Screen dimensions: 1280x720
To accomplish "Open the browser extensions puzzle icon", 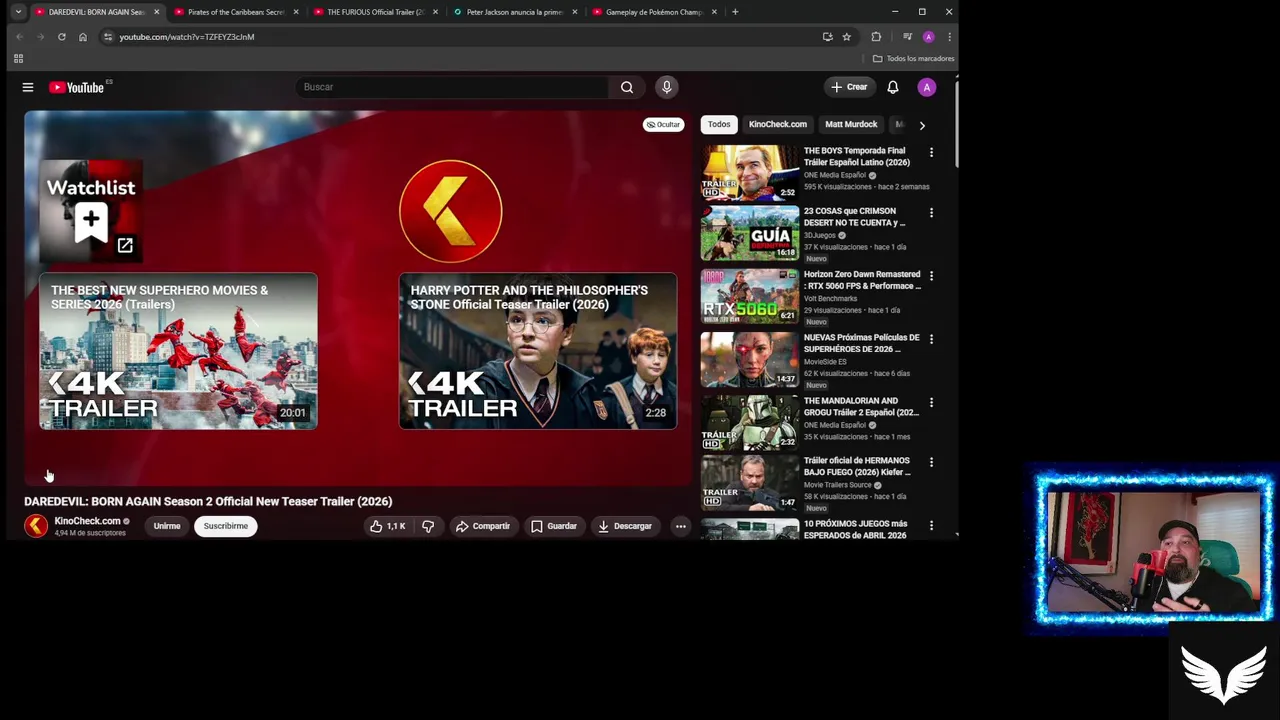I will coord(876,37).
